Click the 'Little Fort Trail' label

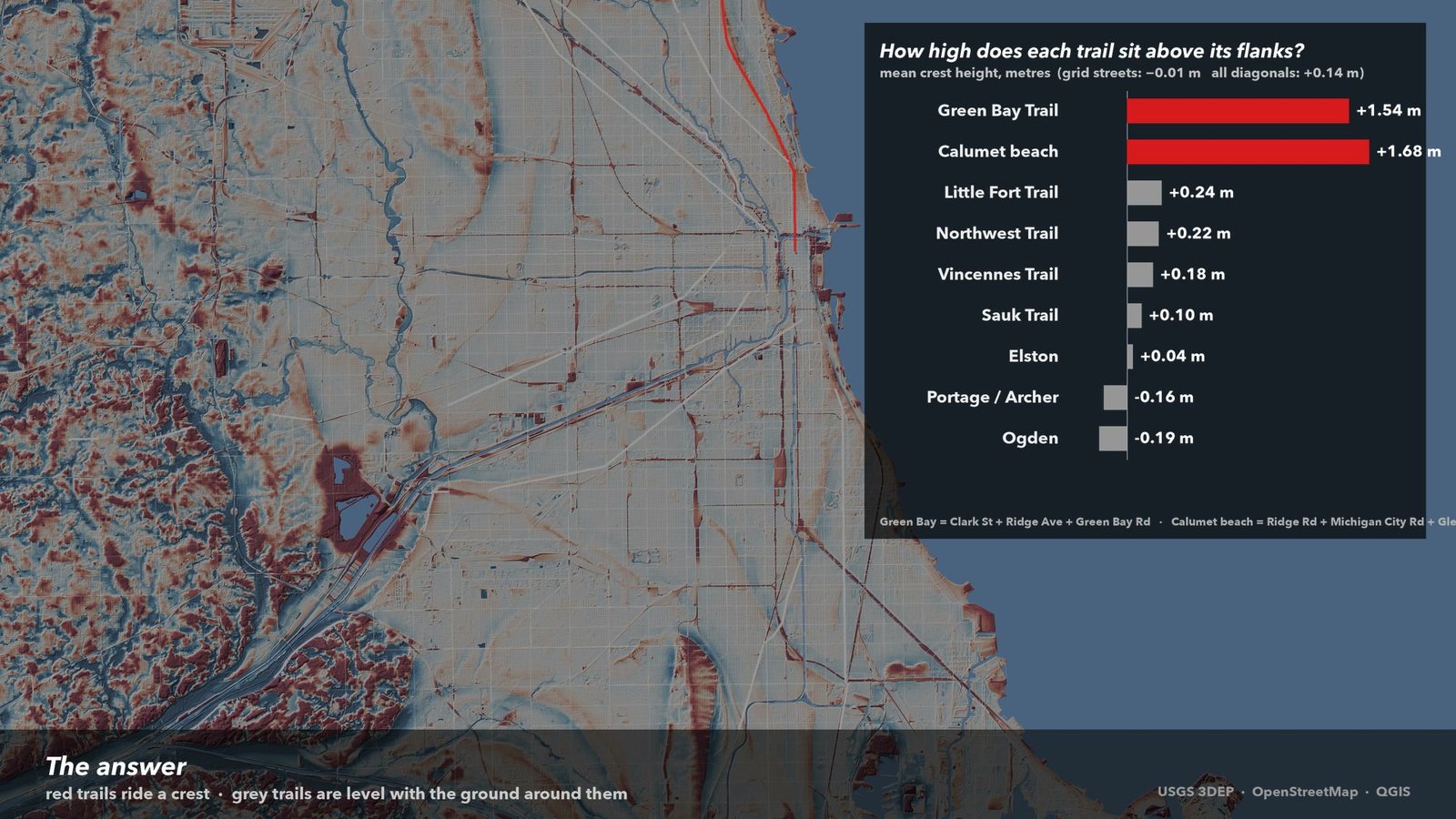[1001, 192]
